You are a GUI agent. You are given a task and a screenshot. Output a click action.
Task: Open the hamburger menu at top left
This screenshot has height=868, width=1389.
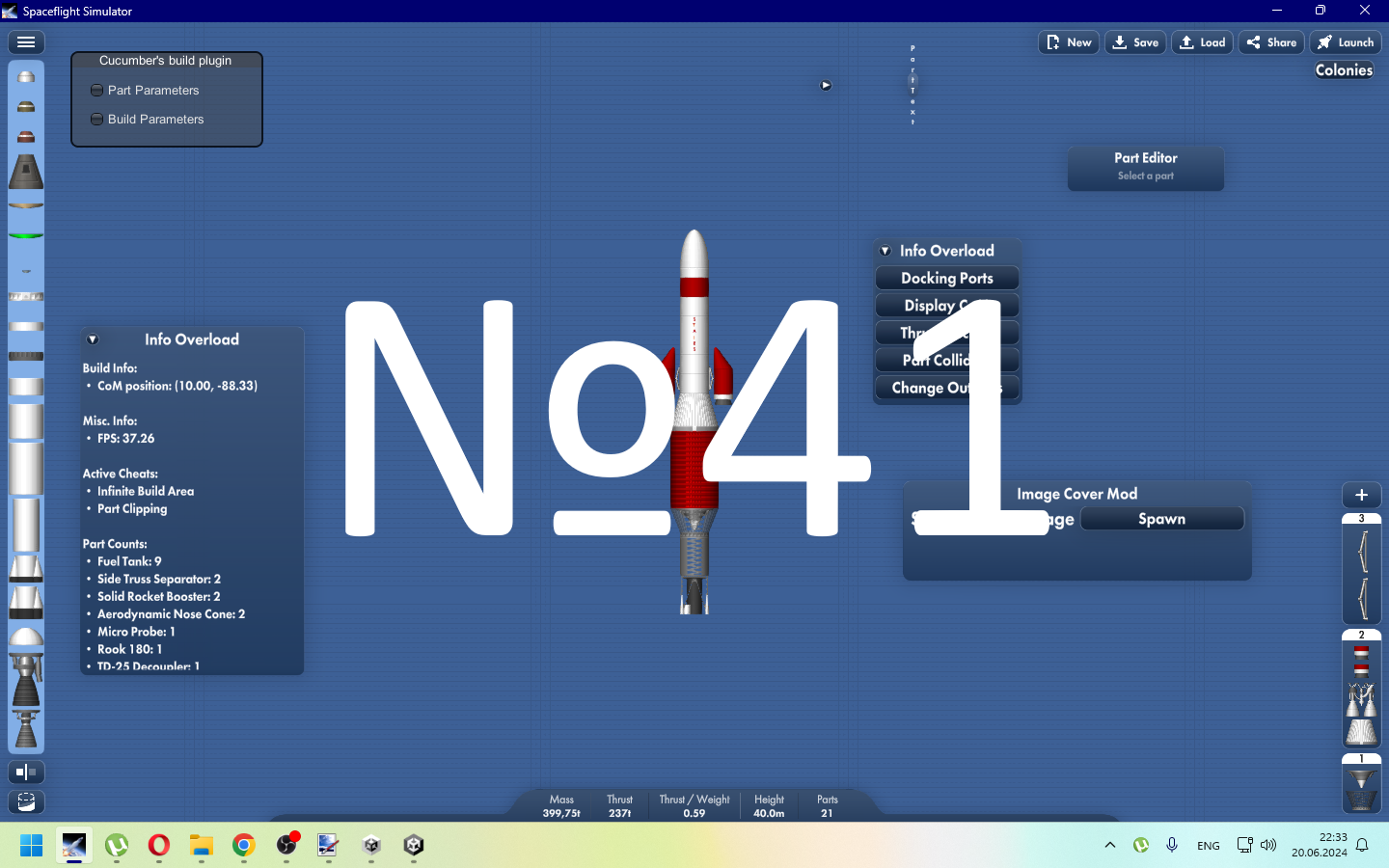coord(26,42)
